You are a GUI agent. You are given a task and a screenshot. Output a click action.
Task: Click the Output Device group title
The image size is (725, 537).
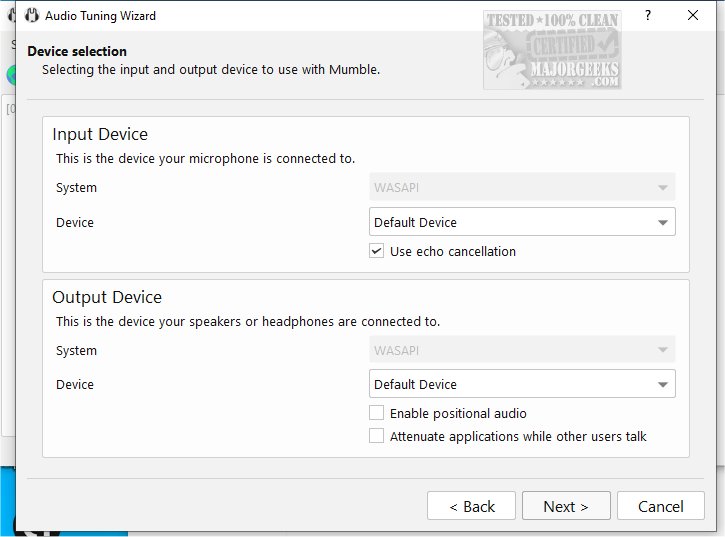[x=107, y=297]
